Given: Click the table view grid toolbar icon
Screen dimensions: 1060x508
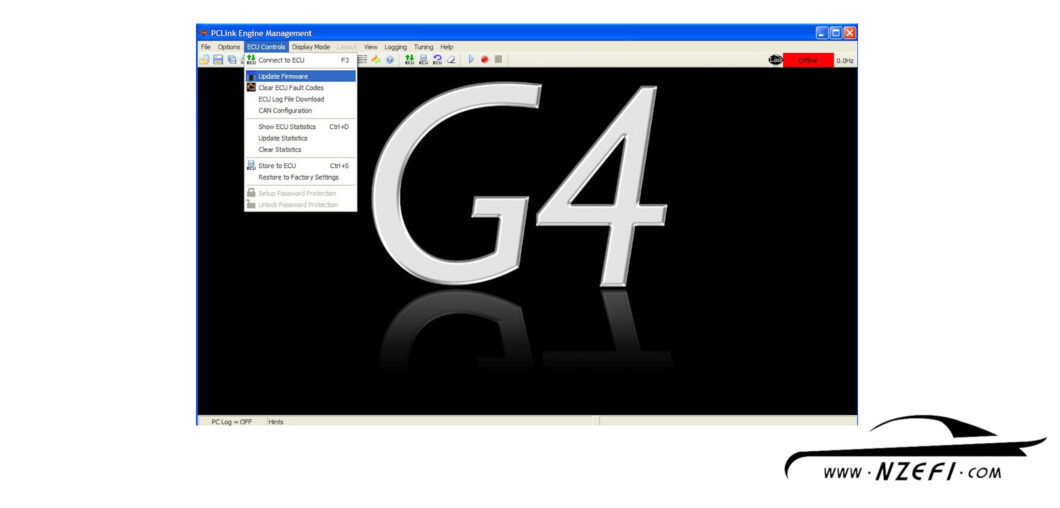Looking at the screenshot, I should (363, 60).
